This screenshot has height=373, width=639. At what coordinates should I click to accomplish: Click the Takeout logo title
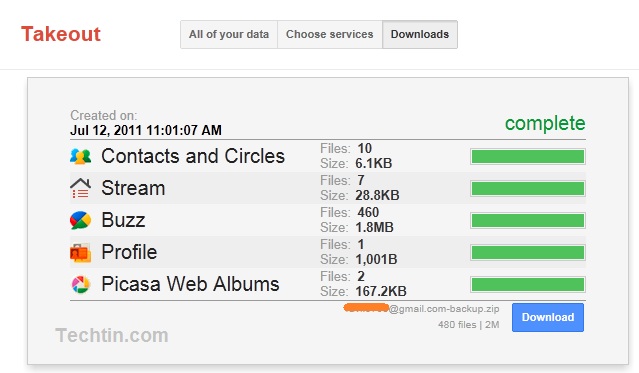61,34
